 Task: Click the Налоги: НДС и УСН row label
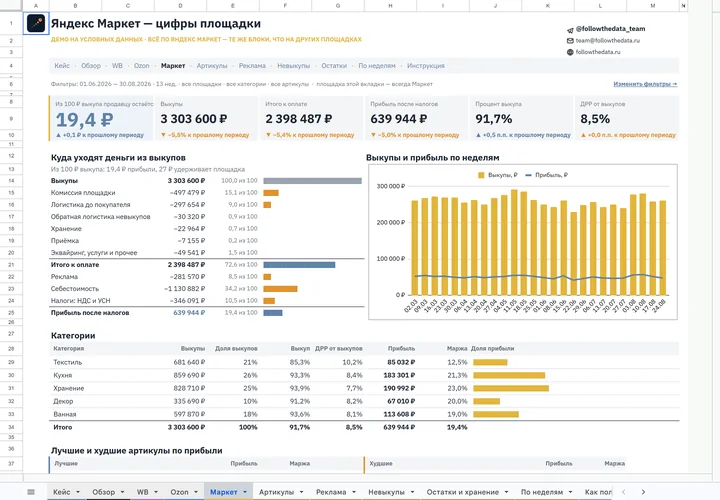80,301
